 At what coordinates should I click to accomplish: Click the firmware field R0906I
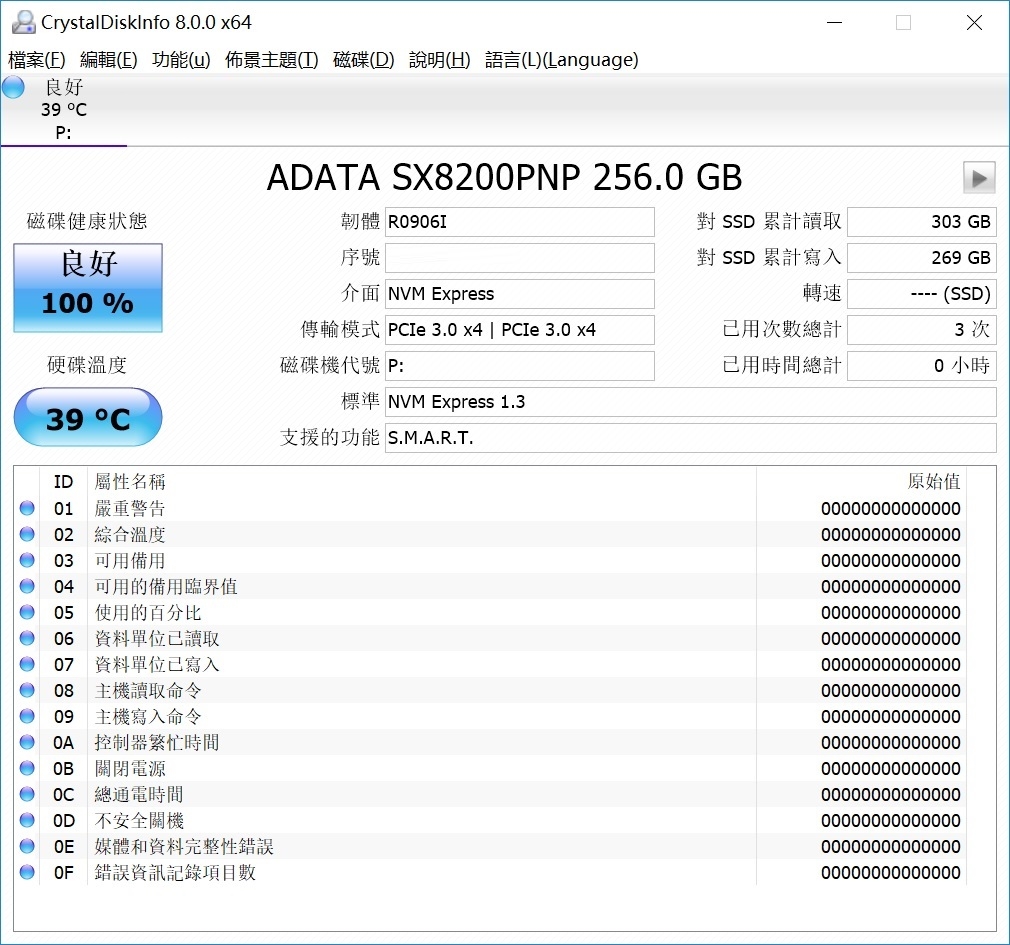click(x=520, y=222)
